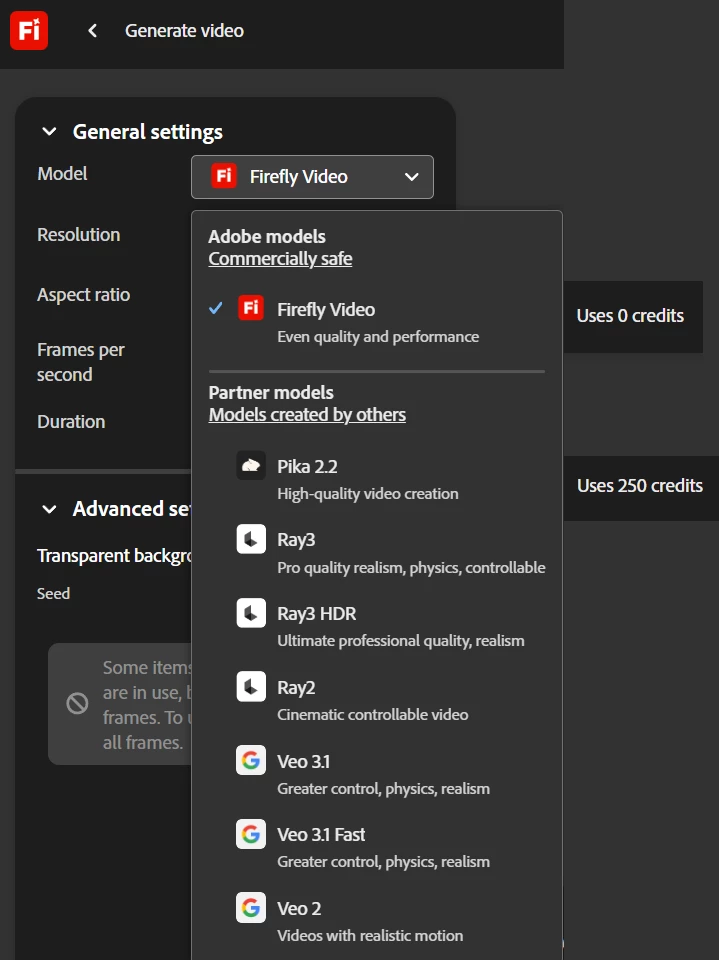Choose the Ray3 HDR model
The width and height of the screenshot is (719, 960).
377,626
